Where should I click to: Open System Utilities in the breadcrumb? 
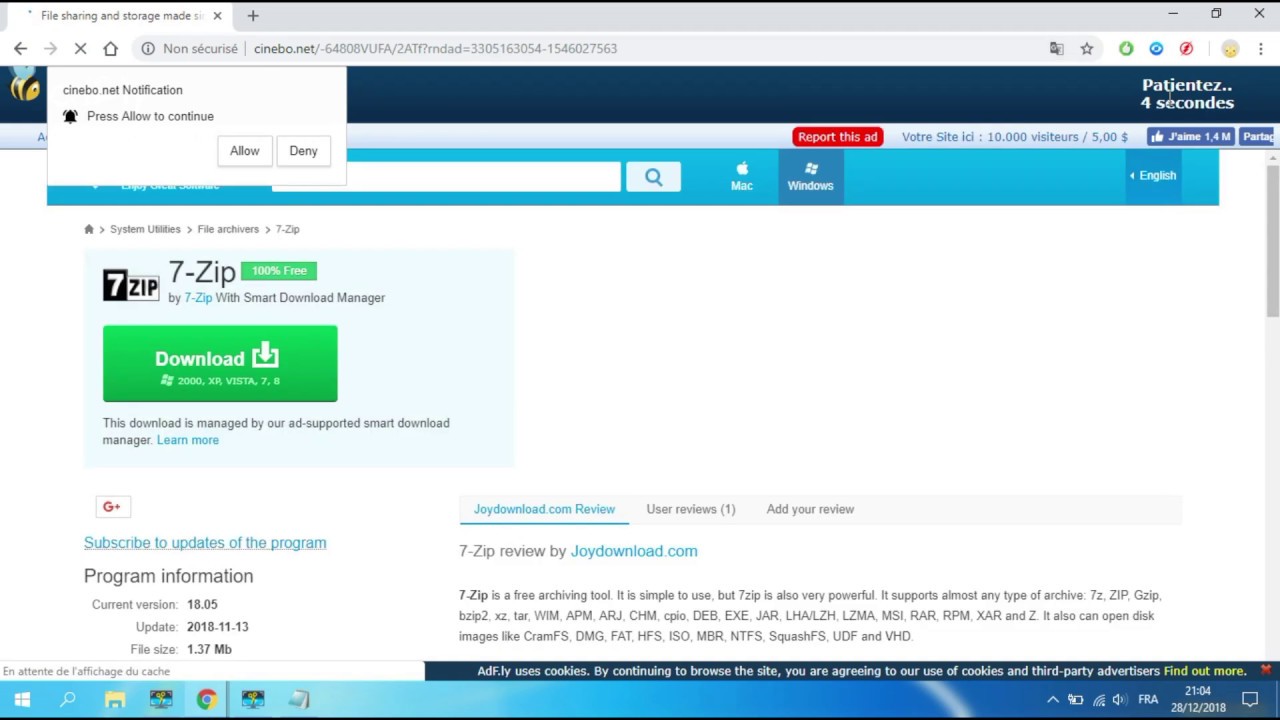pyautogui.click(x=145, y=229)
